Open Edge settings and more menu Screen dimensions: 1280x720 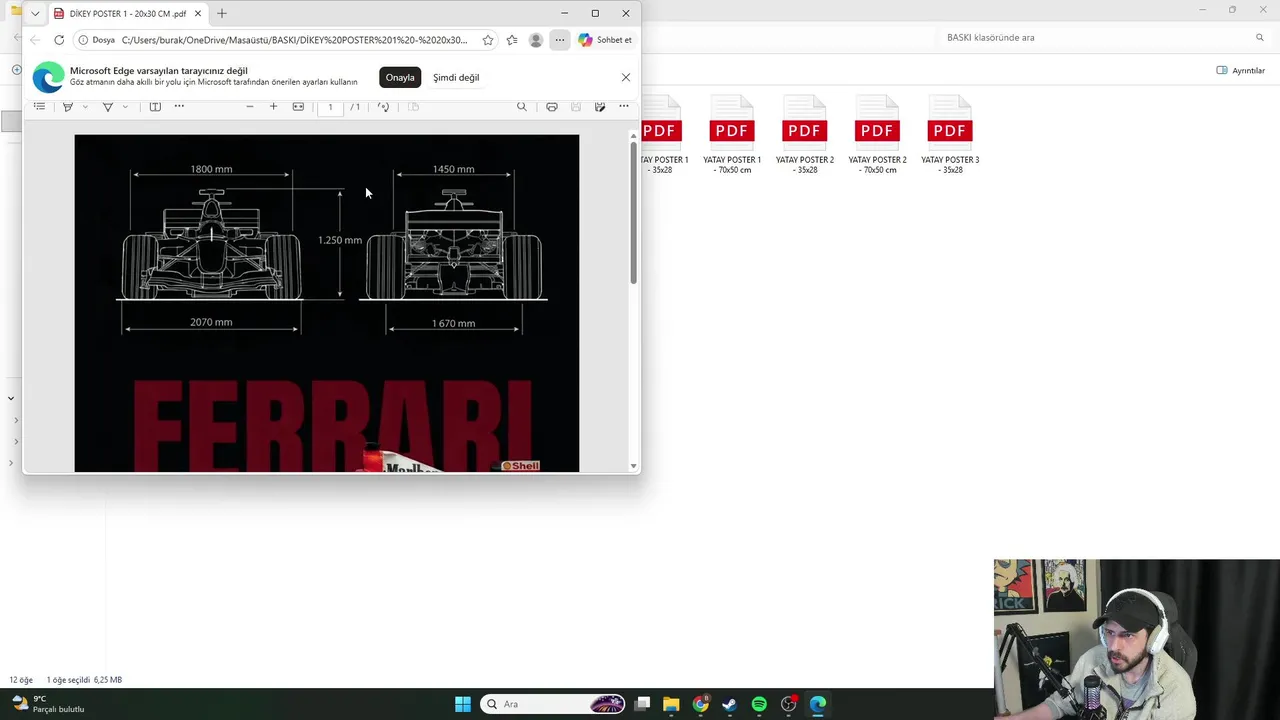click(x=560, y=40)
